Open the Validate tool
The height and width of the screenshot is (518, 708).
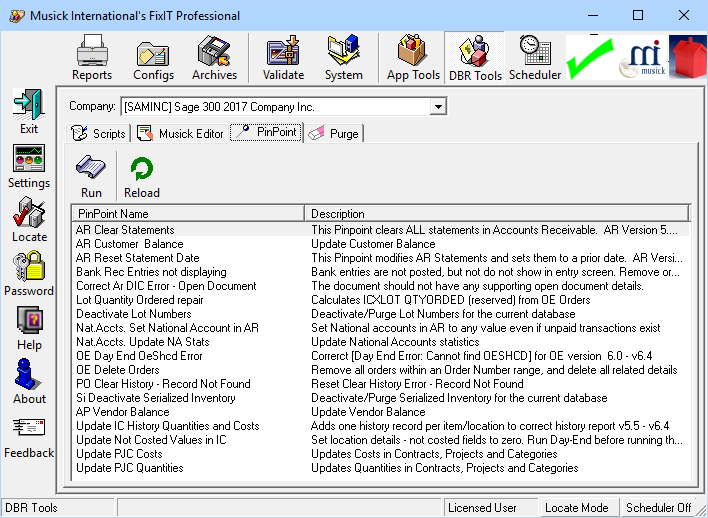click(x=283, y=58)
